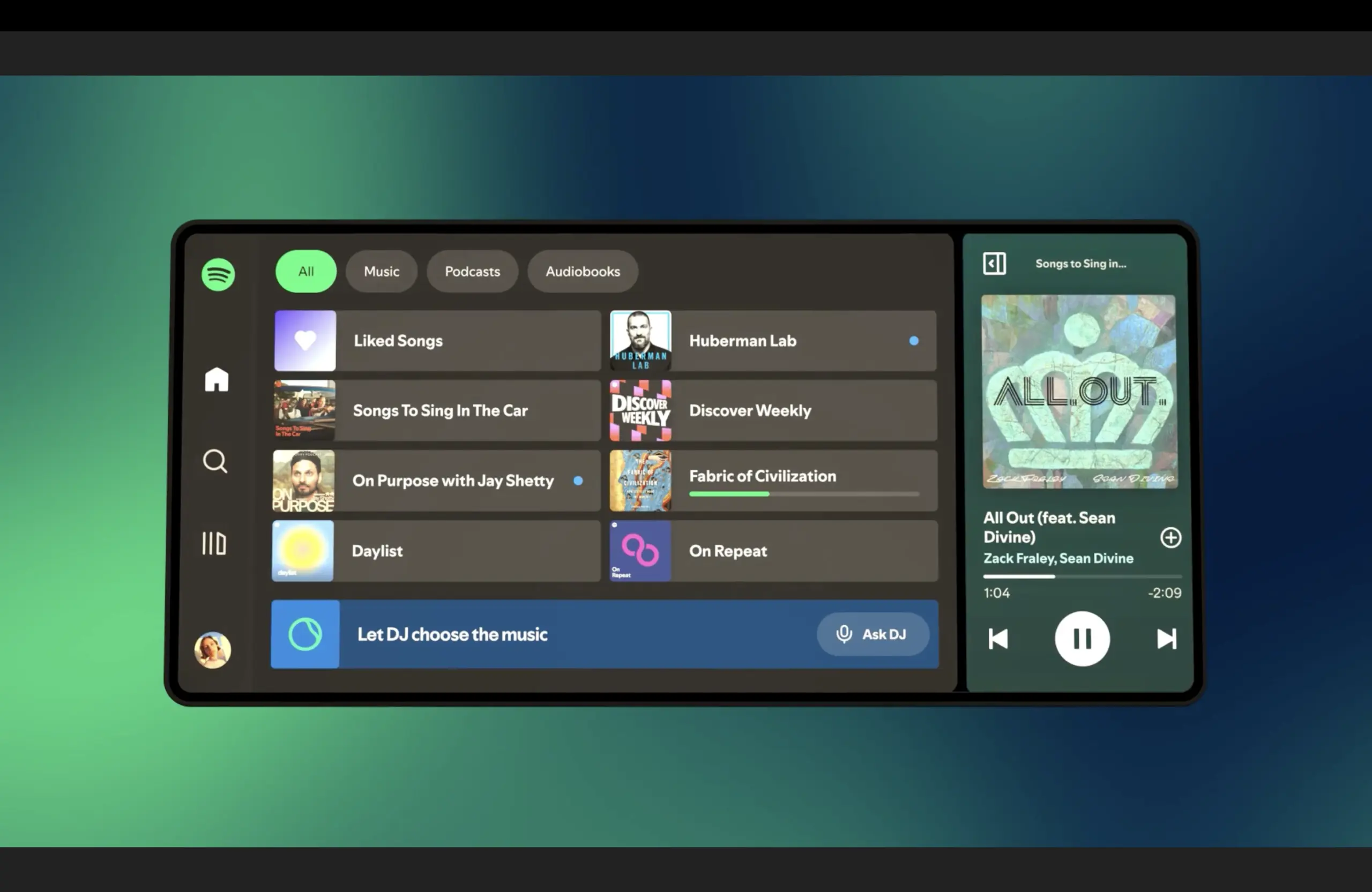Open Search from the sidebar magnifier
Screen dimensions: 1372x892
215,461
